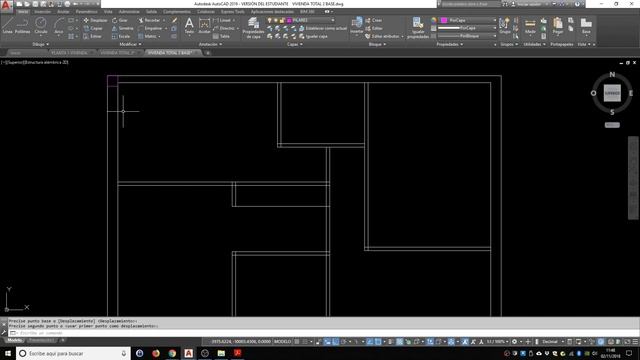Open Propiedades de capa manager

(x=253, y=28)
